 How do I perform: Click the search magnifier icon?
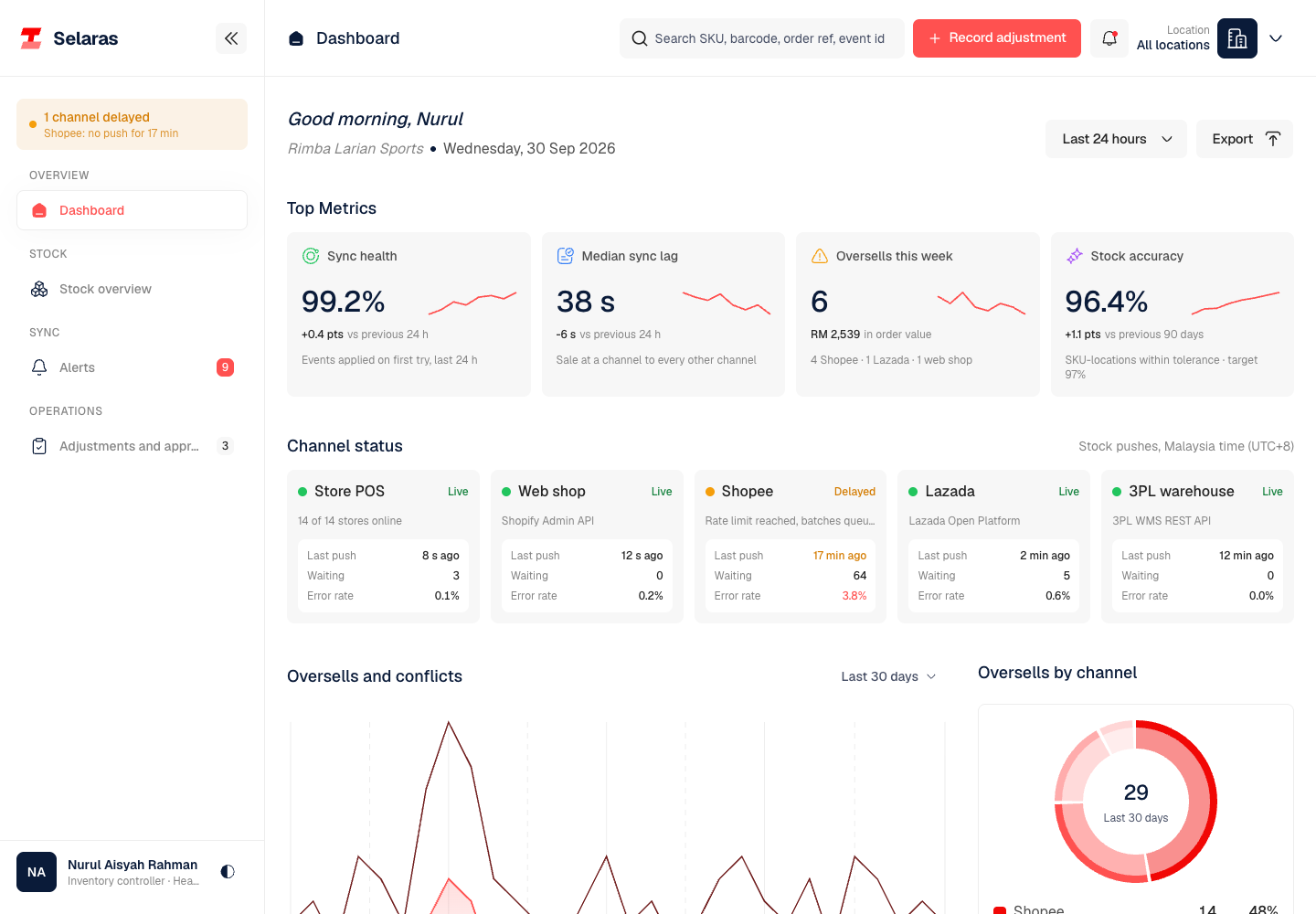click(640, 38)
